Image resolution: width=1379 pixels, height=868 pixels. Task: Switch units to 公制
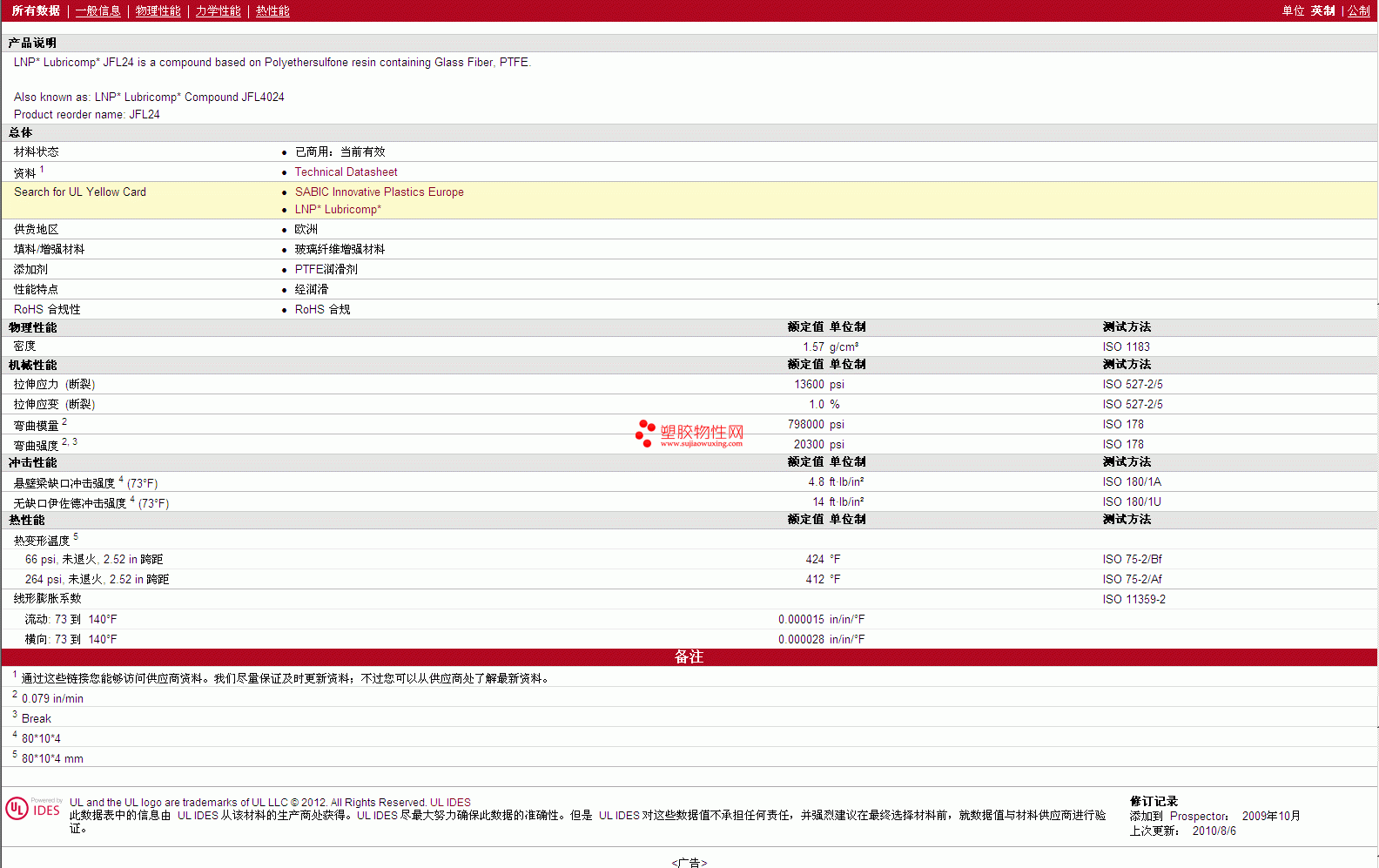[x=1359, y=10]
